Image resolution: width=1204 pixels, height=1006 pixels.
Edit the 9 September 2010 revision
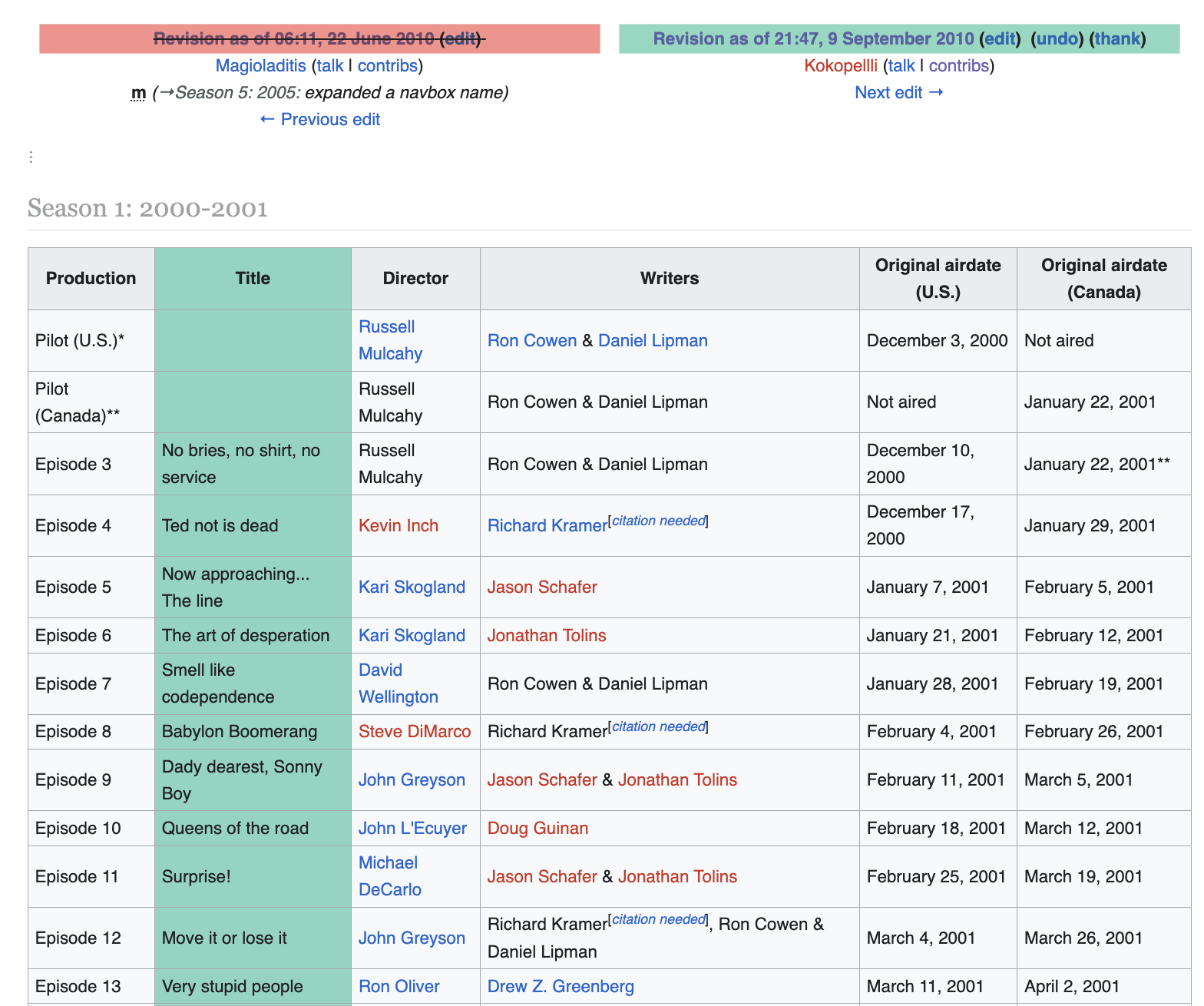tap(1000, 39)
